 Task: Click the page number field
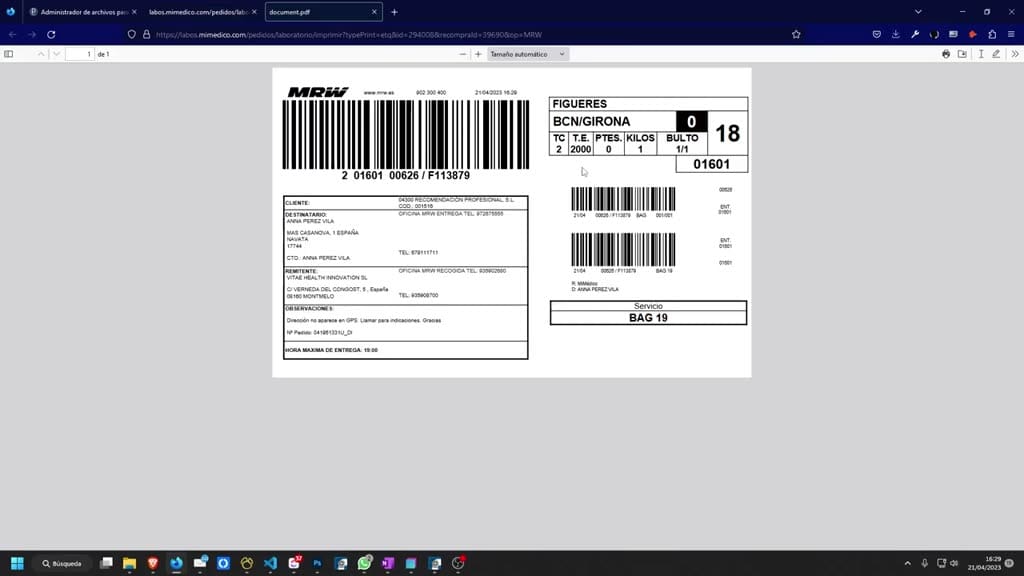(x=80, y=54)
